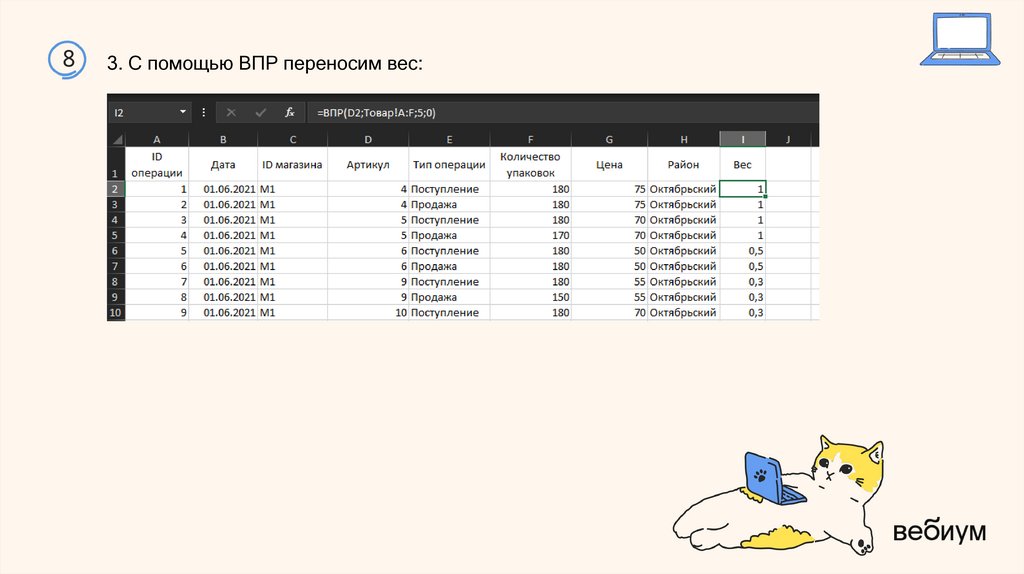Select column H header

pyautogui.click(x=683, y=139)
